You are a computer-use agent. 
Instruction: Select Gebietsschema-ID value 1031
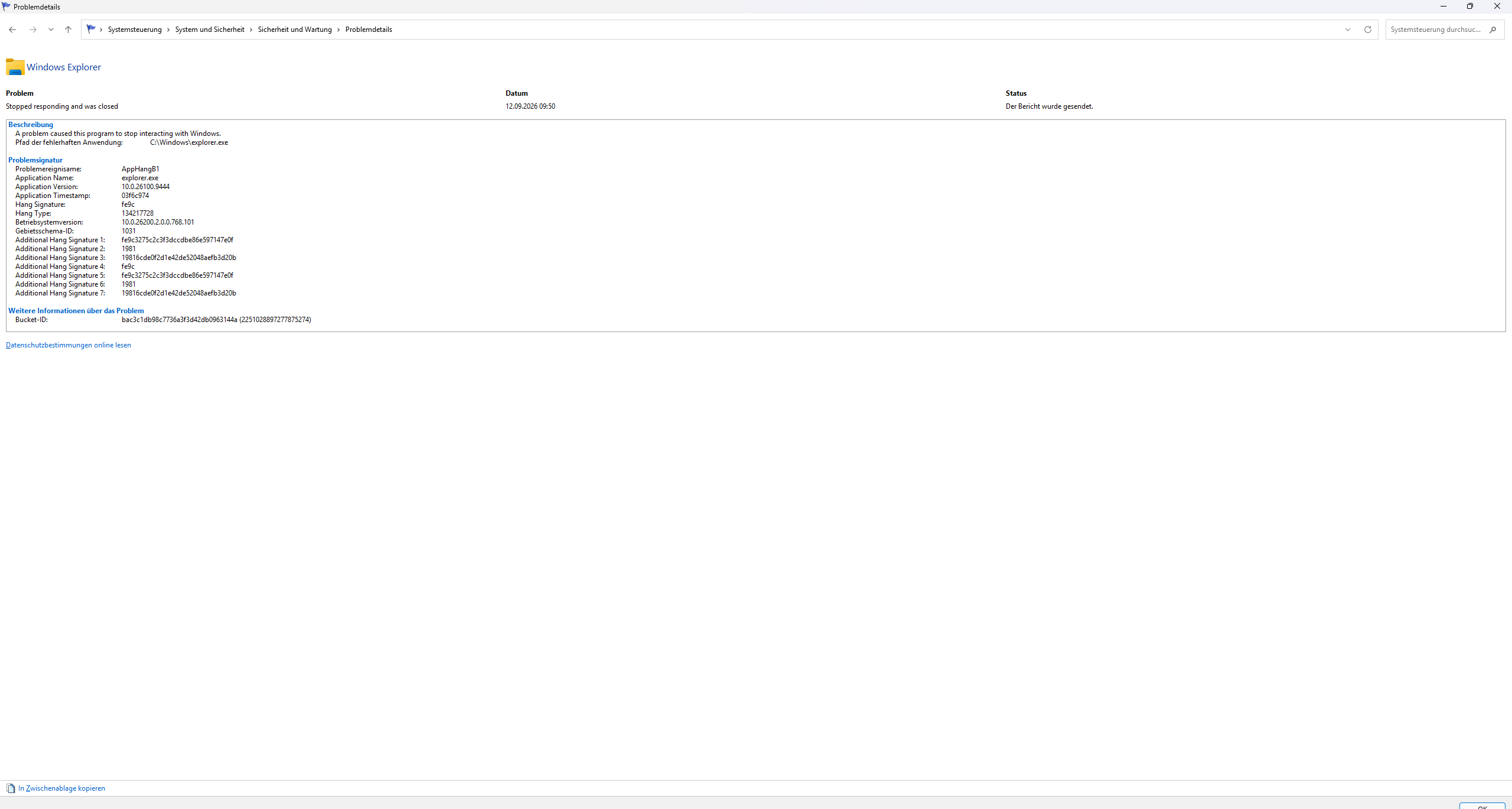click(x=129, y=231)
